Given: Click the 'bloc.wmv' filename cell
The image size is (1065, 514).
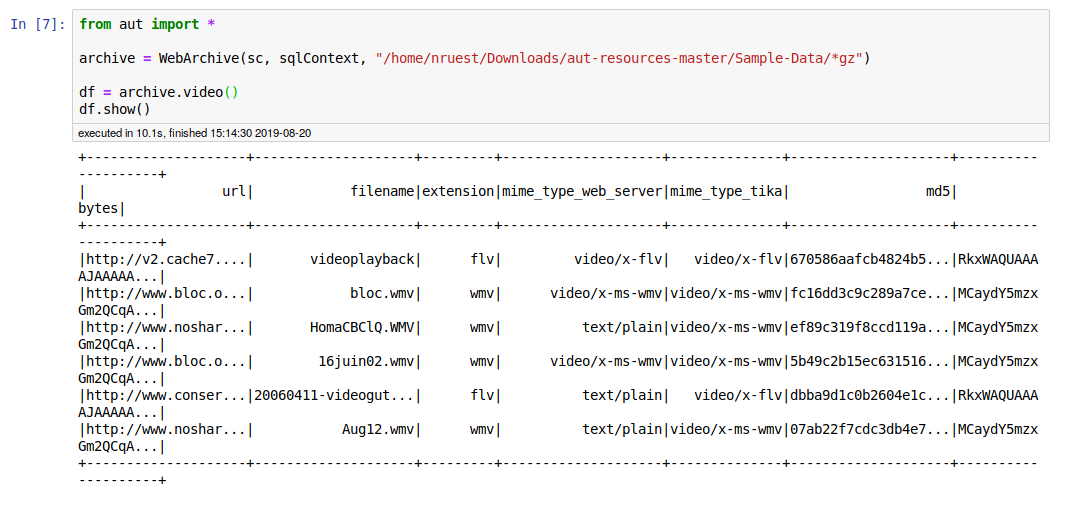Looking at the screenshot, I should click(x=382, y=293).
